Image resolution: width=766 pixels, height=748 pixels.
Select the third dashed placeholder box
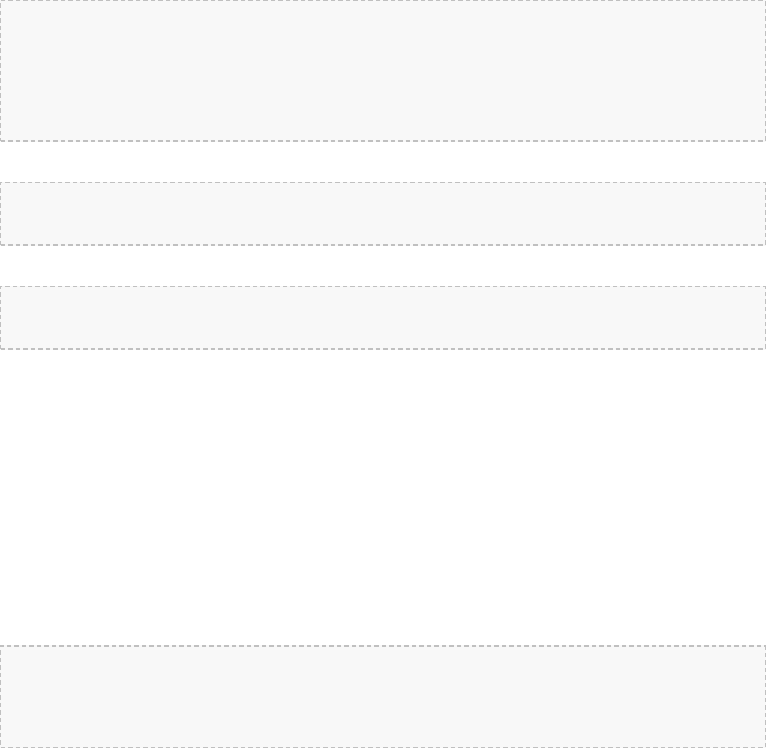tap(383, 318)
